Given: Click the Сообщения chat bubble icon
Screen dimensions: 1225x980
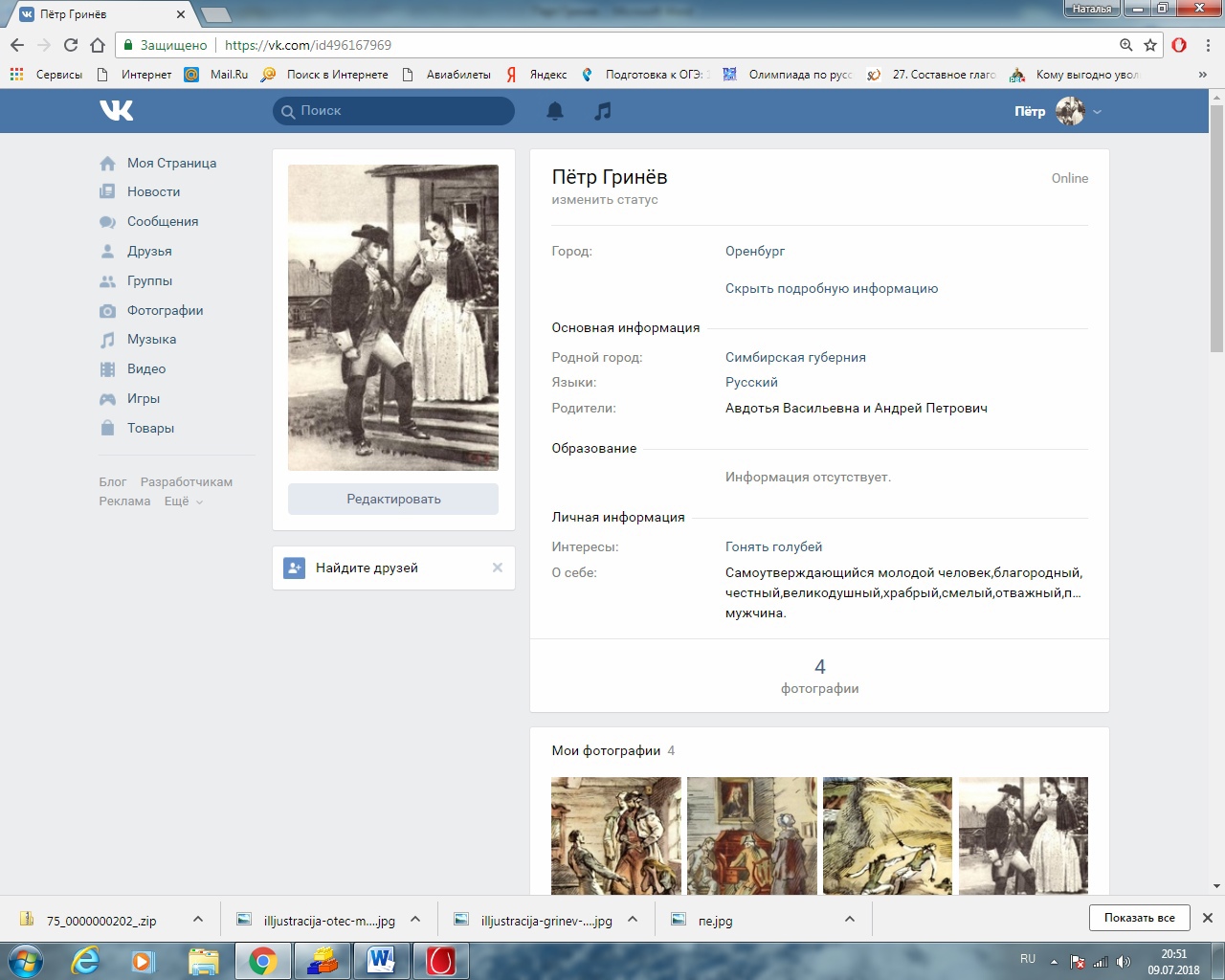Looking at the screenshot, I should point(107,222).
